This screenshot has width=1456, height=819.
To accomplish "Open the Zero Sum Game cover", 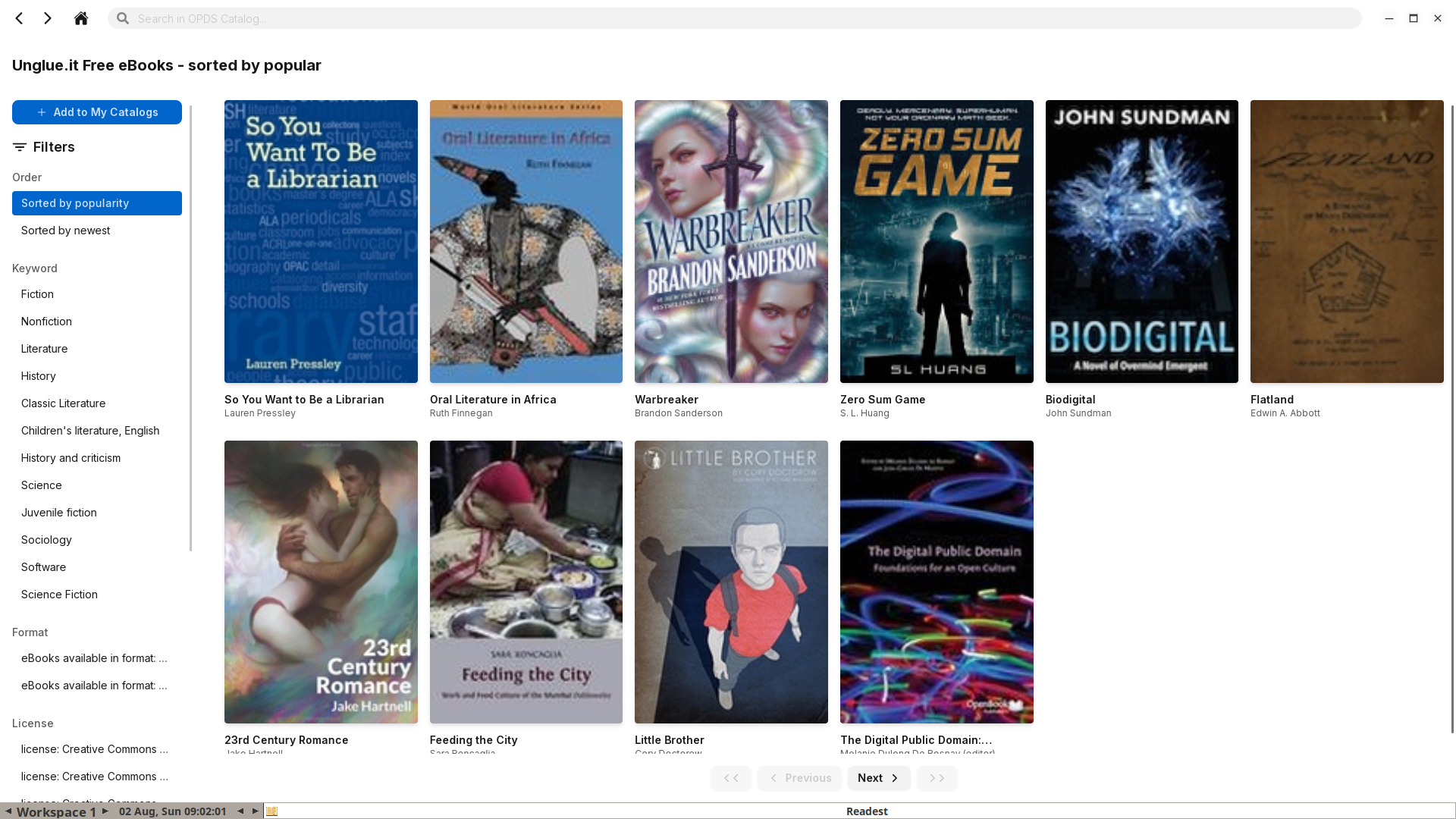I will pyautogui.click(x=937, y=241).
